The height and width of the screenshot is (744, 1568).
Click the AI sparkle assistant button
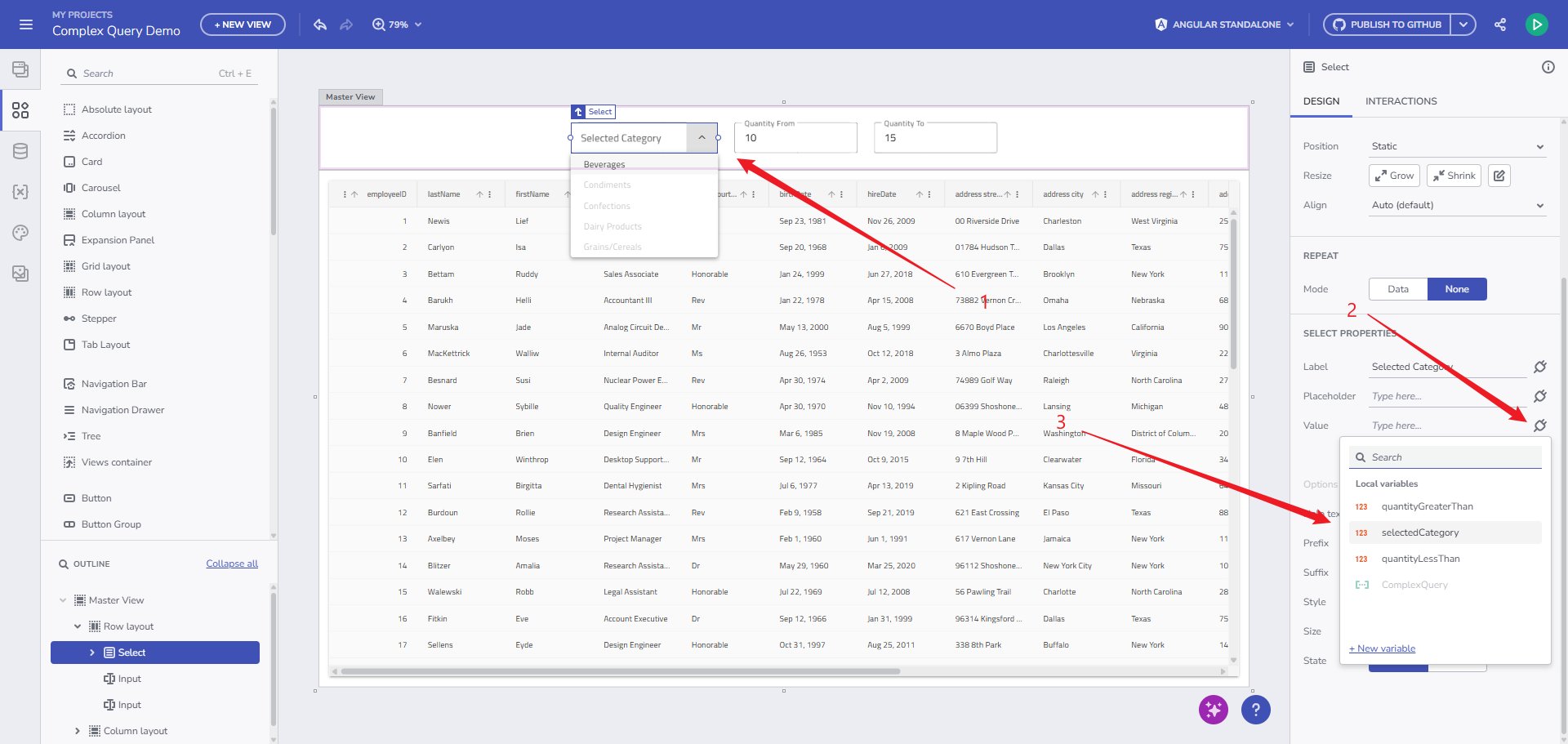[1213, 710]
